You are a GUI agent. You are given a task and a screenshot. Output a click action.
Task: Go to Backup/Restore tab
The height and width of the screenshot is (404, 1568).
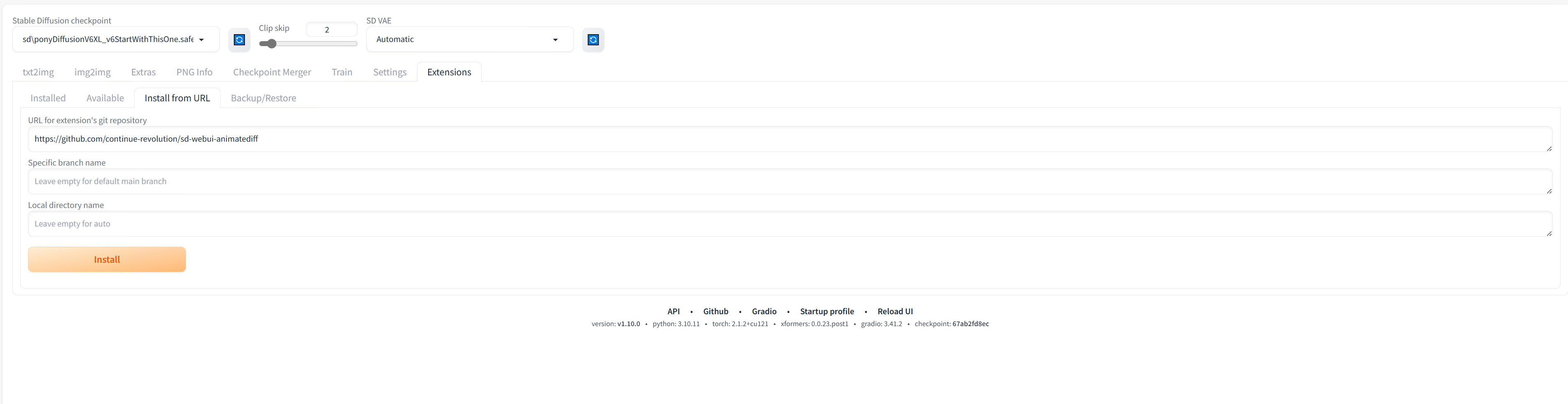(263, 98)
